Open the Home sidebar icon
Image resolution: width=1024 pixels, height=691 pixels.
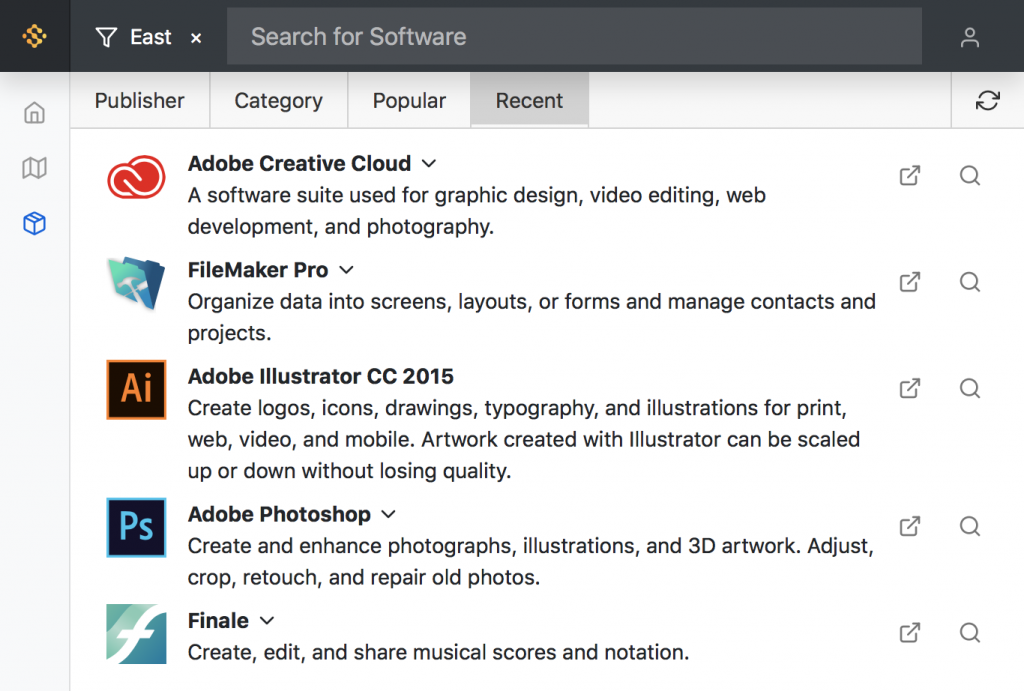[x=35, y=112]
